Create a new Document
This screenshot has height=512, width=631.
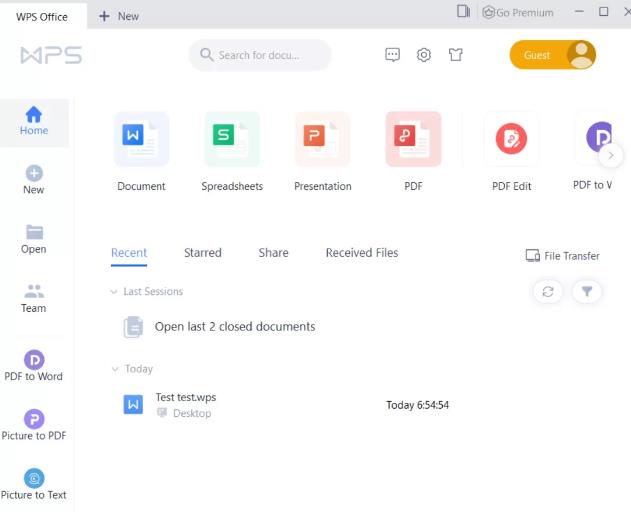tap(141, 152)
